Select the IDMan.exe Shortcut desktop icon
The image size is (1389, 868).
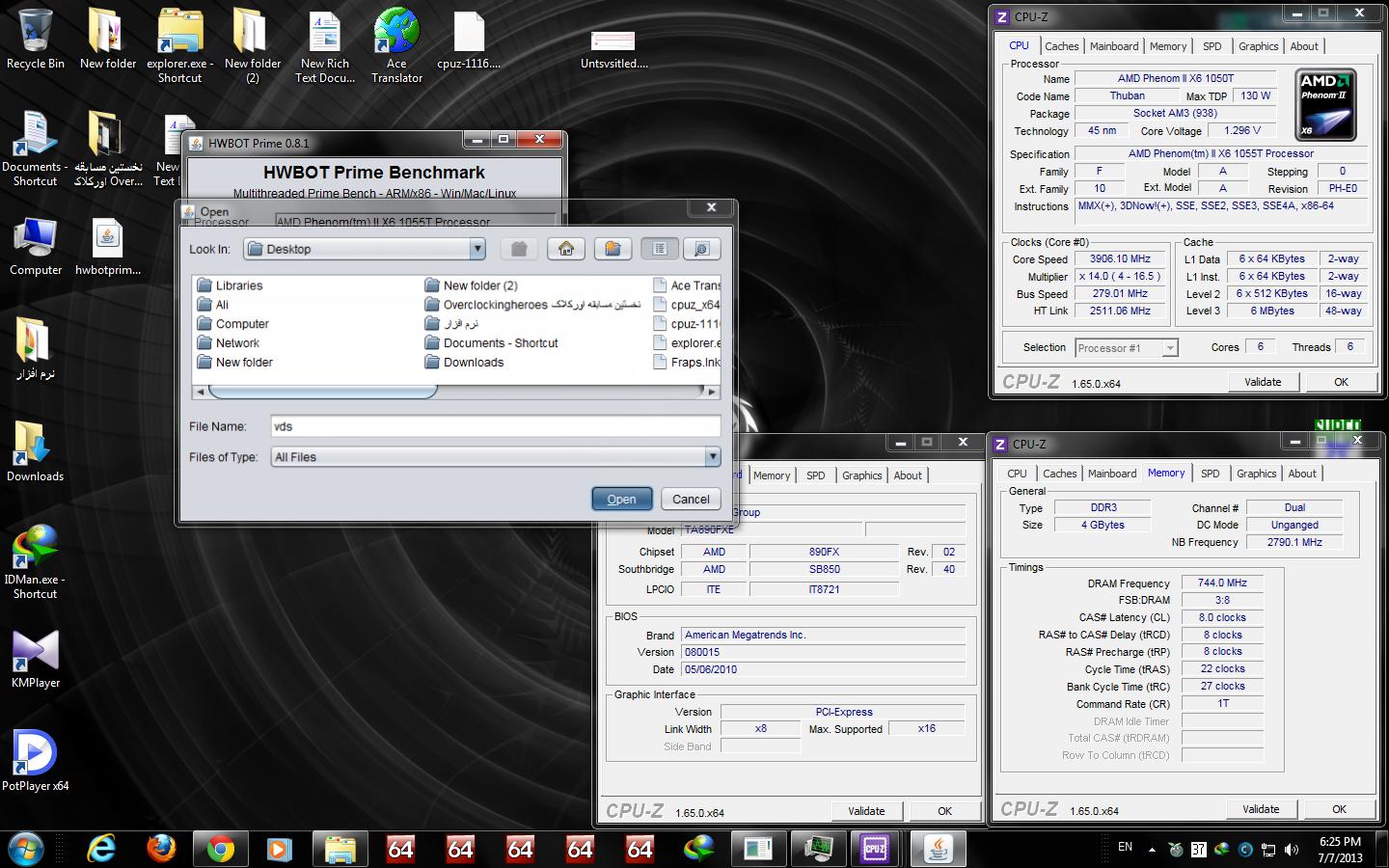click(36, 561)
